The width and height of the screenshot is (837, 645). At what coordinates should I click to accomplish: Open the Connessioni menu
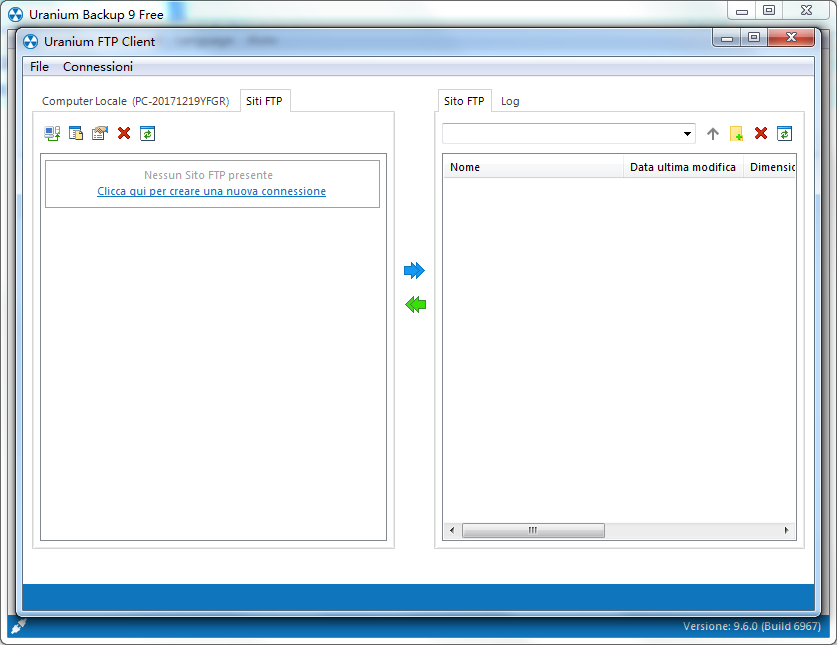(x=98, y=67)
